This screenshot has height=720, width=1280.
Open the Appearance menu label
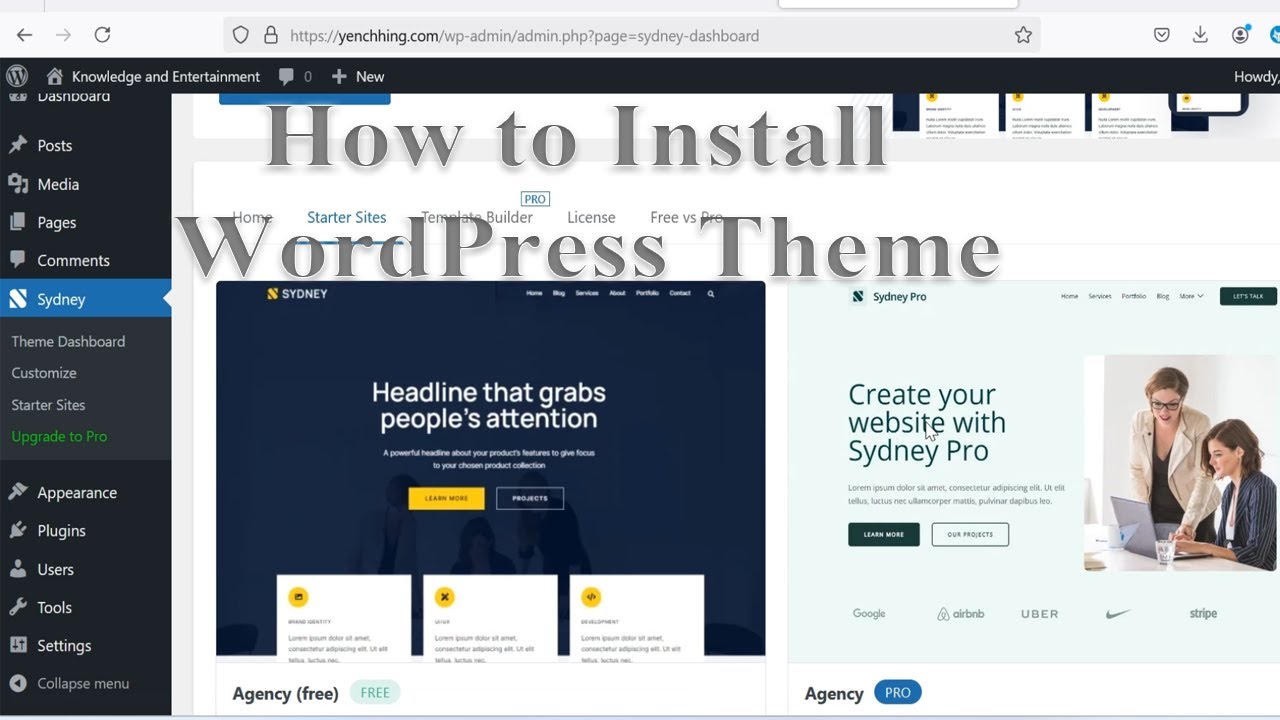77,492
